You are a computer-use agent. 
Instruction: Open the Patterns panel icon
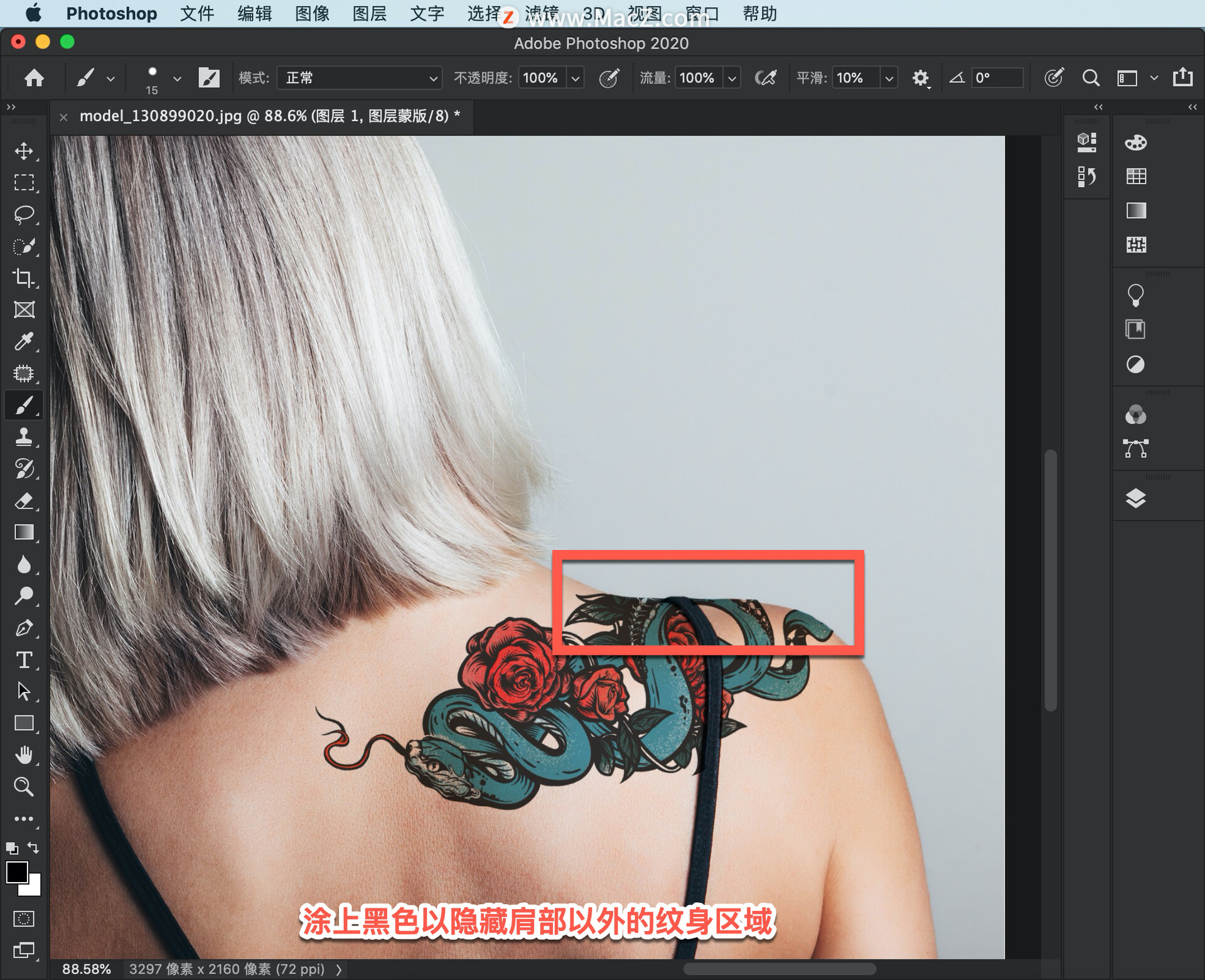click(x=1136, y=244)
